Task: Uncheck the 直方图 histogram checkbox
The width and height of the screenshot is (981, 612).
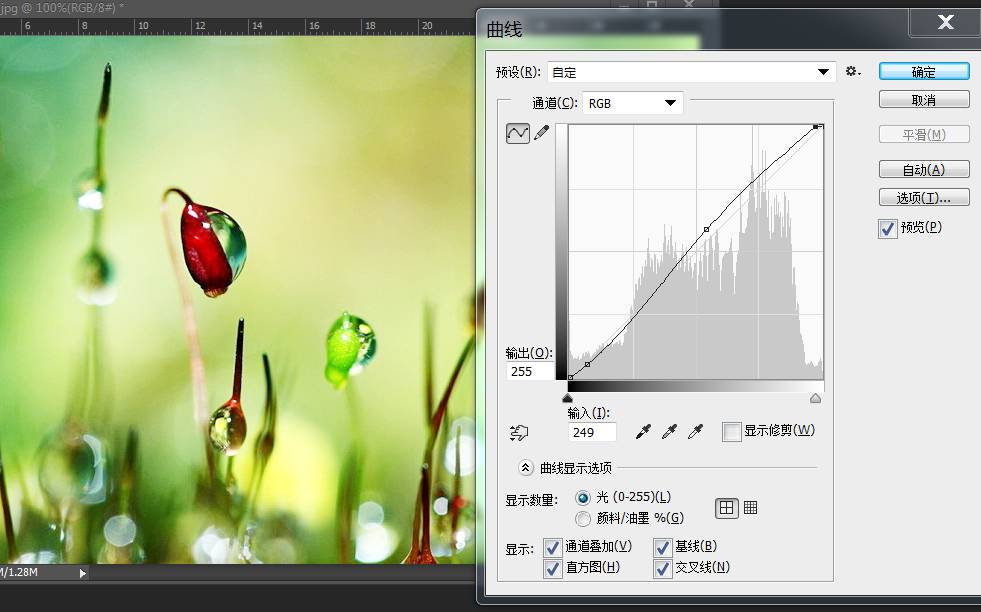Action: pyautogui.click(x=552, y=568)
